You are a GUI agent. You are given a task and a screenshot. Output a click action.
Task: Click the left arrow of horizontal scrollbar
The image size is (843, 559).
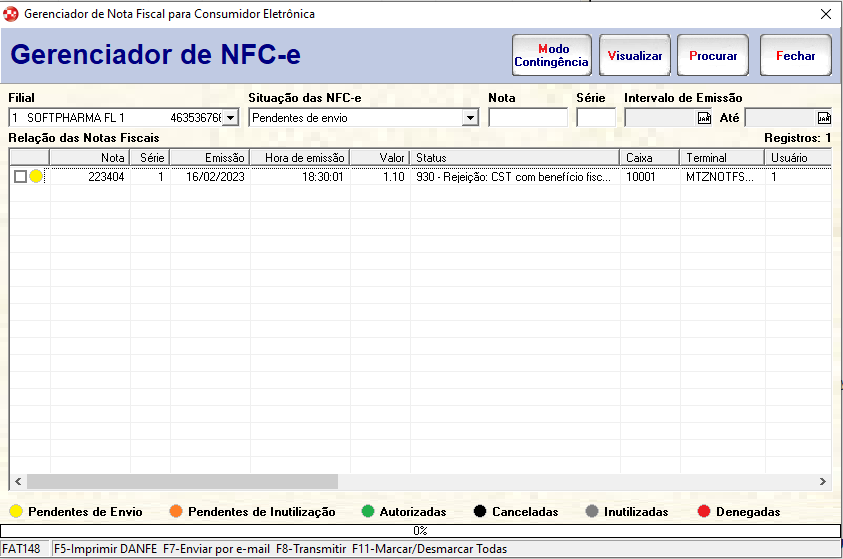(x=18, y=482)
